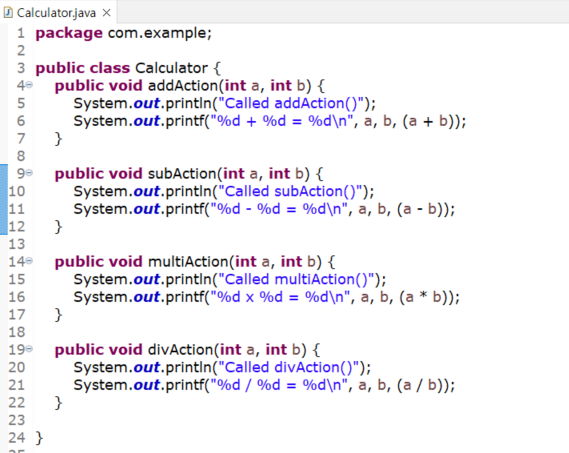The image size is (569, 453).
Task: Close the Calculator.java editor tab
Action: (106, 13)
